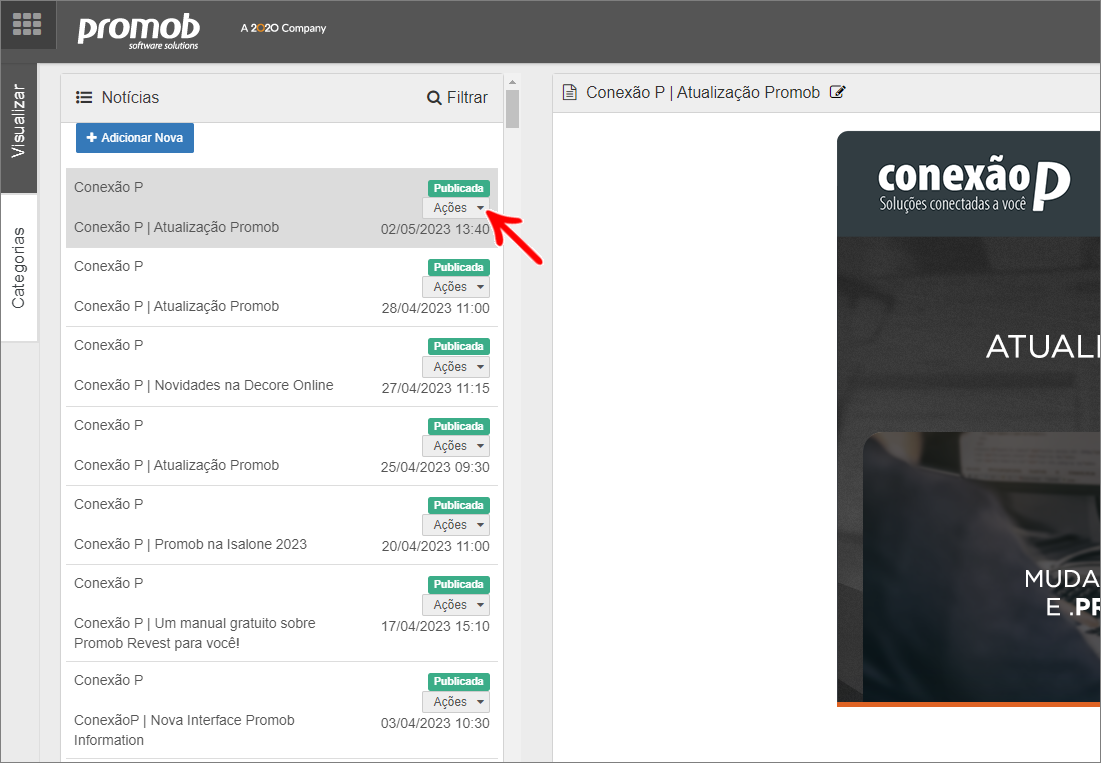The width and height of the screenshot is (1103, 765).
Task: Click the date 17/04/2023 15:10
Action: point(435,626)
